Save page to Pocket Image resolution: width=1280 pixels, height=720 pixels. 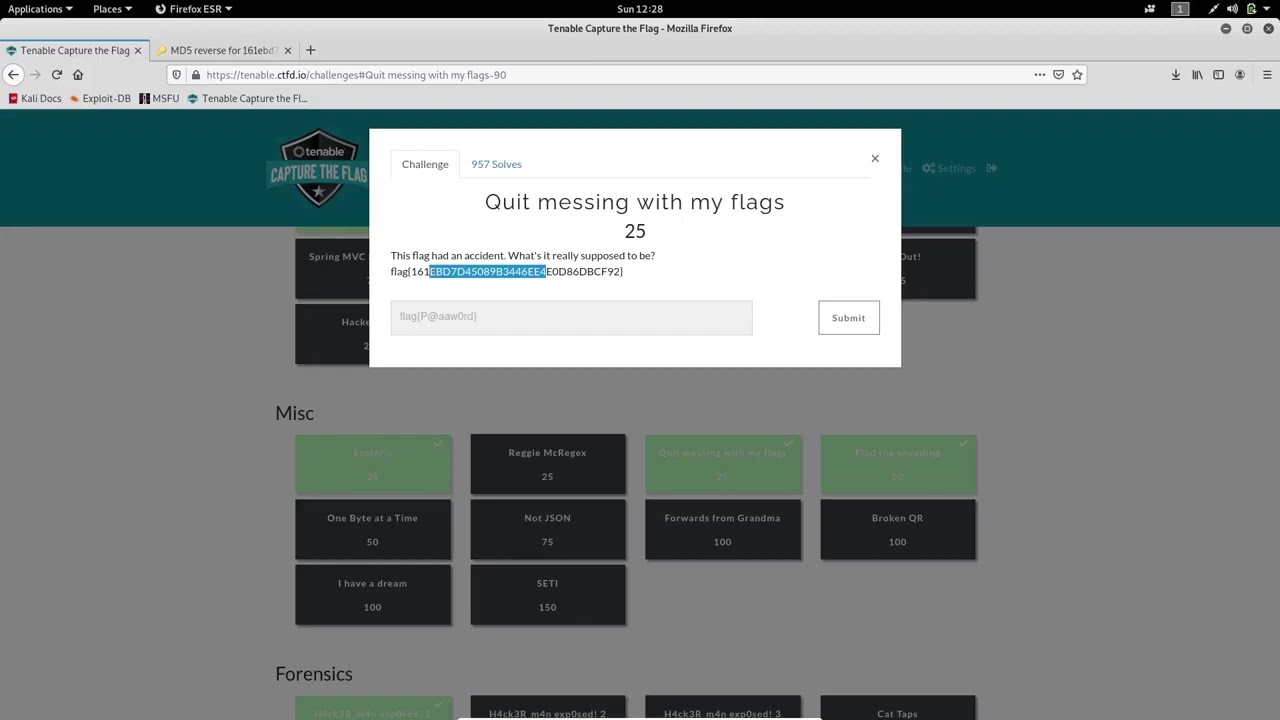1059,75
